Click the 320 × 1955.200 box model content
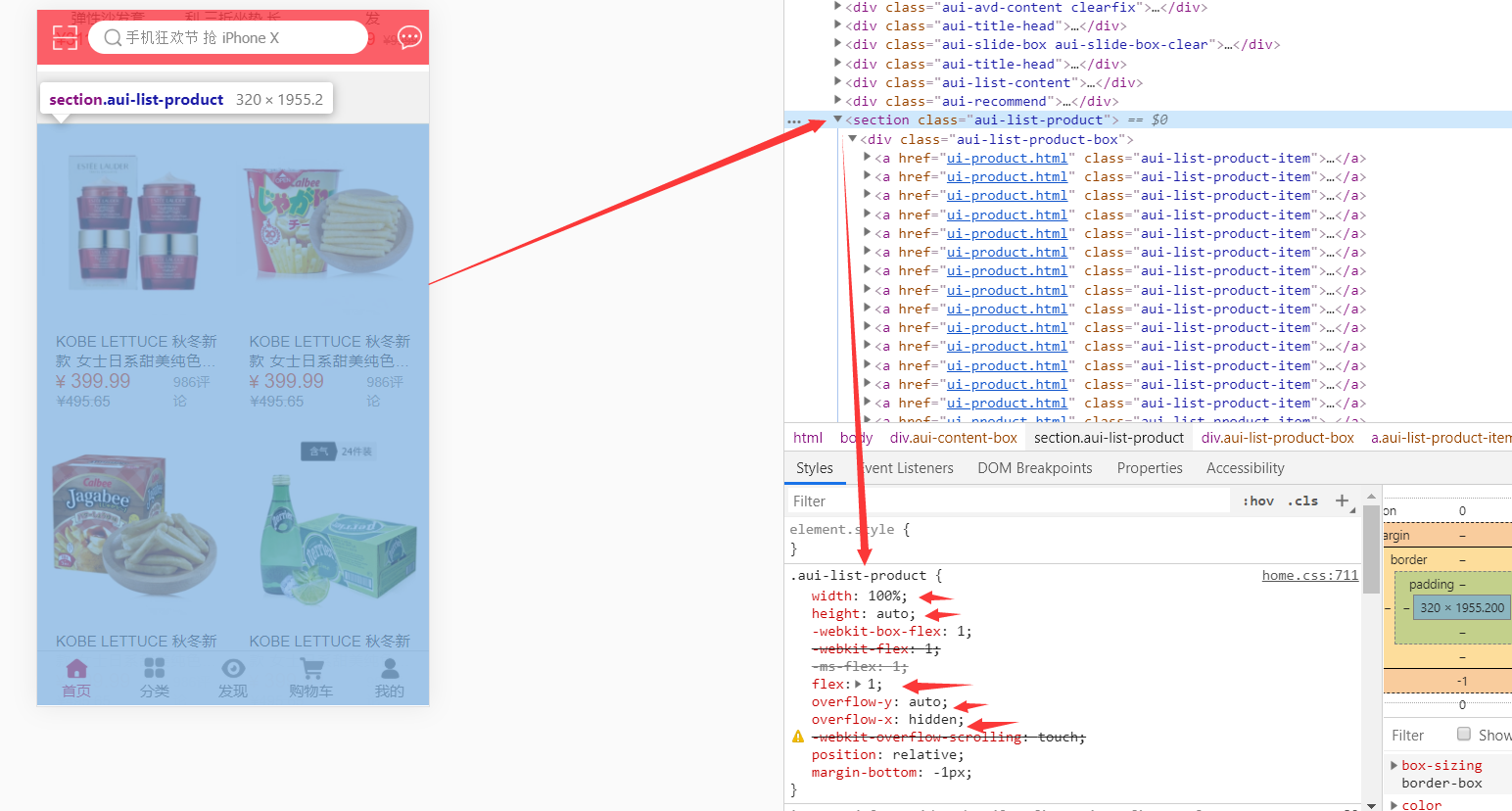1512x811 pixels. 1461,607
